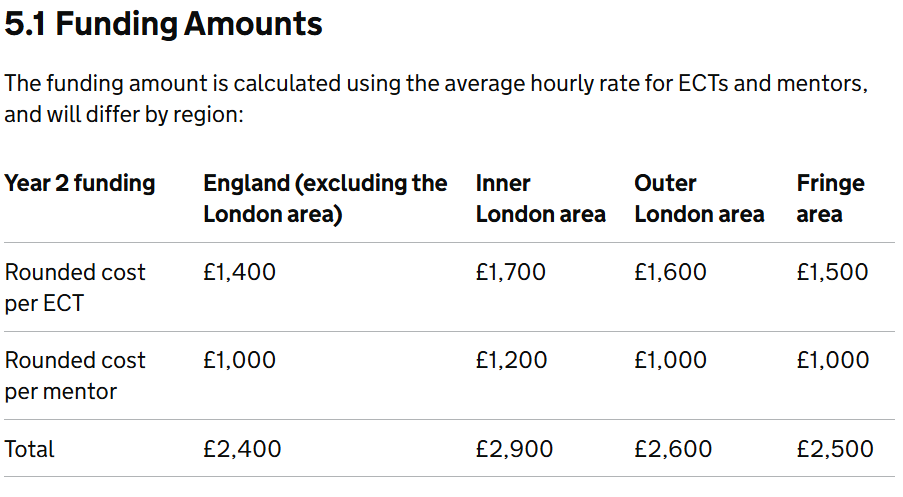
Task: Select the Fringe area column header
Action: coord(830,199)
